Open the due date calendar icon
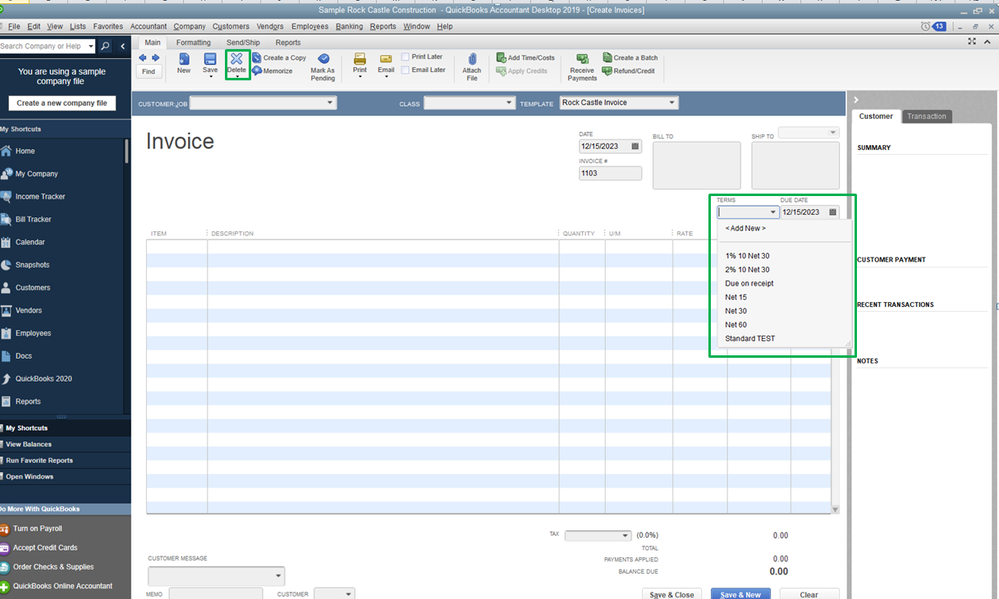The height and width of the screenshot is (599, 999). point(833,212)
